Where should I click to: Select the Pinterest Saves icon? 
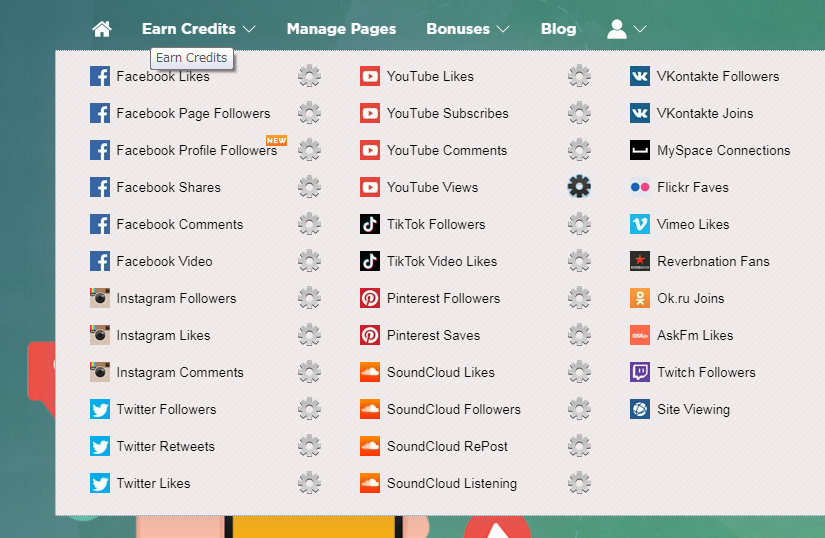(370, 335)
